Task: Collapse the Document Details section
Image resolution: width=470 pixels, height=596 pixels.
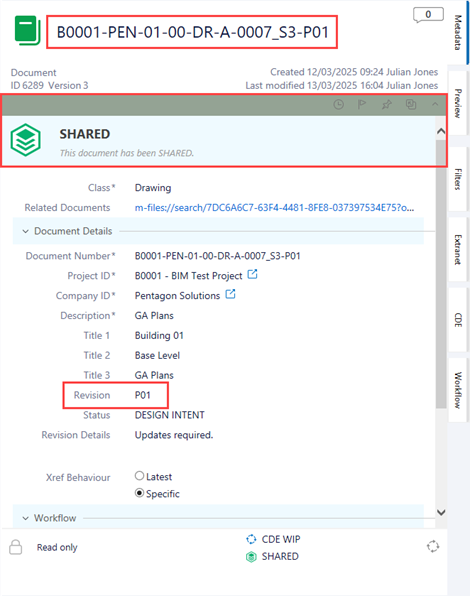Action: click(x=25, y=231)
